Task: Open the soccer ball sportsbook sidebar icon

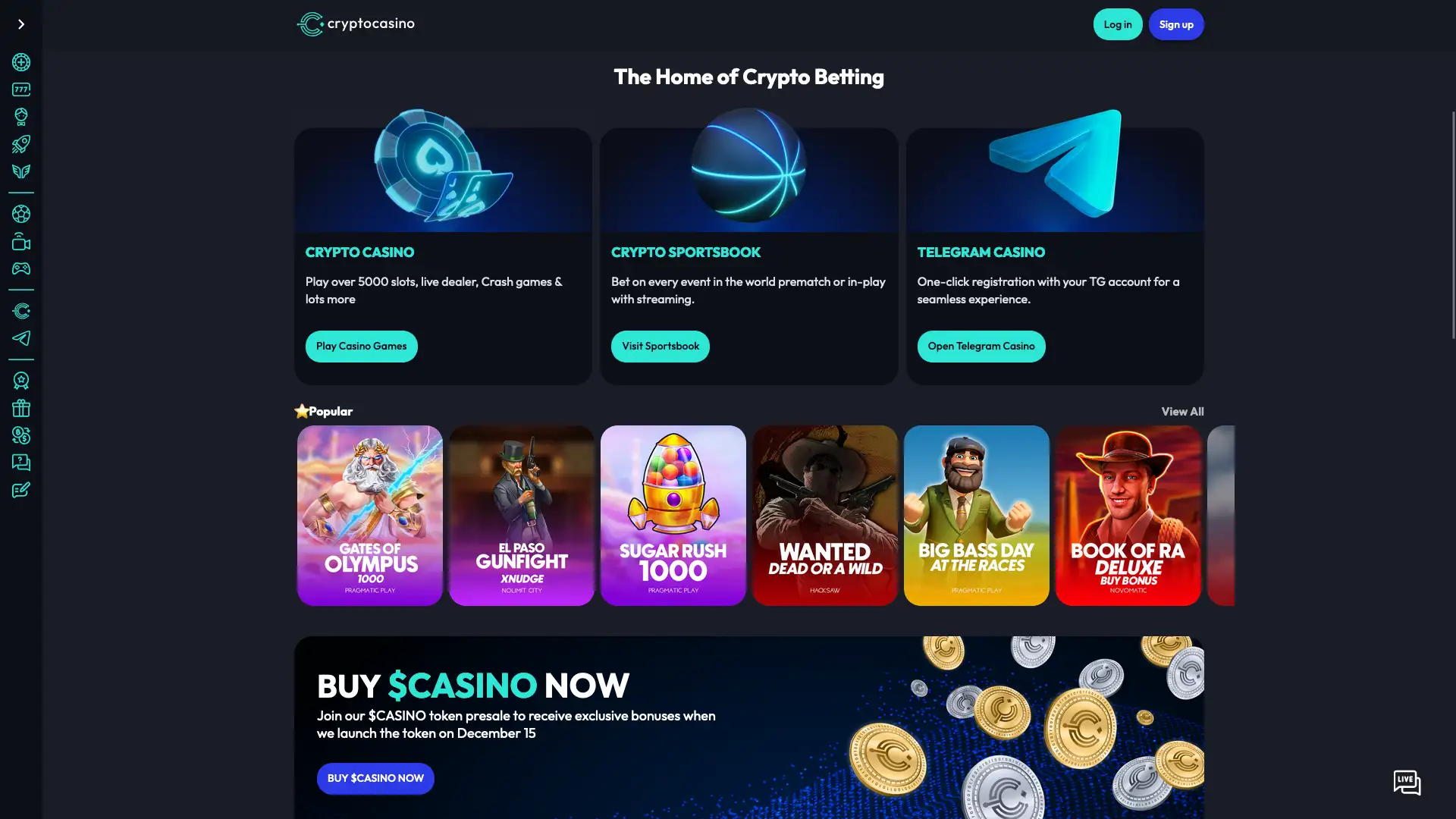Action: click(21, 214)
